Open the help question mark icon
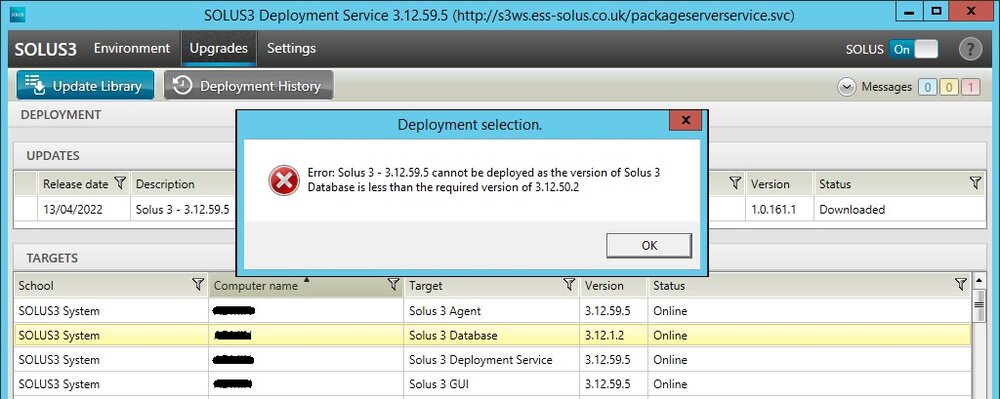 971,49
